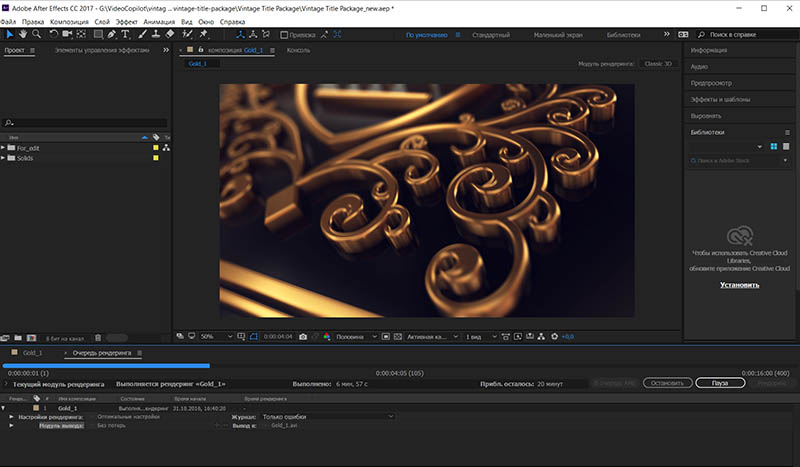Show hidden workspaces with double chevron
The image size is (800, 467).
(x=666, y=34)
